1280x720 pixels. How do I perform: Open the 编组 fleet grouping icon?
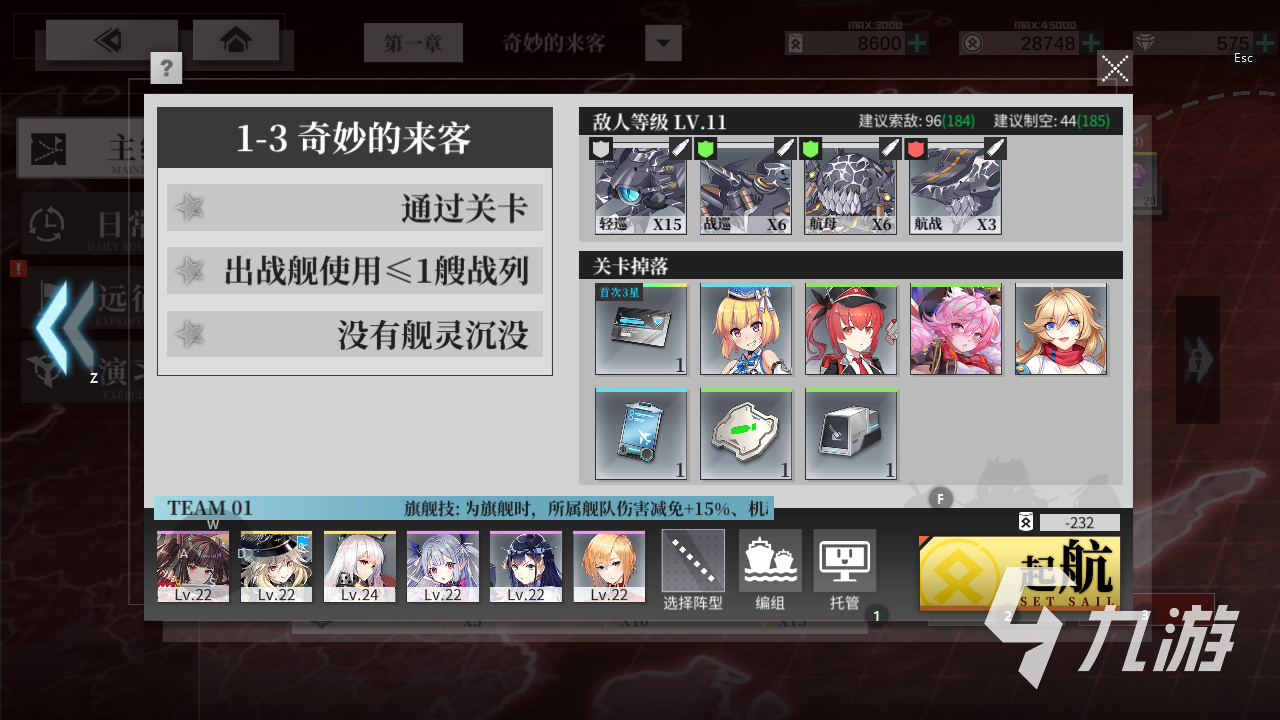click(x=770, y=570)
